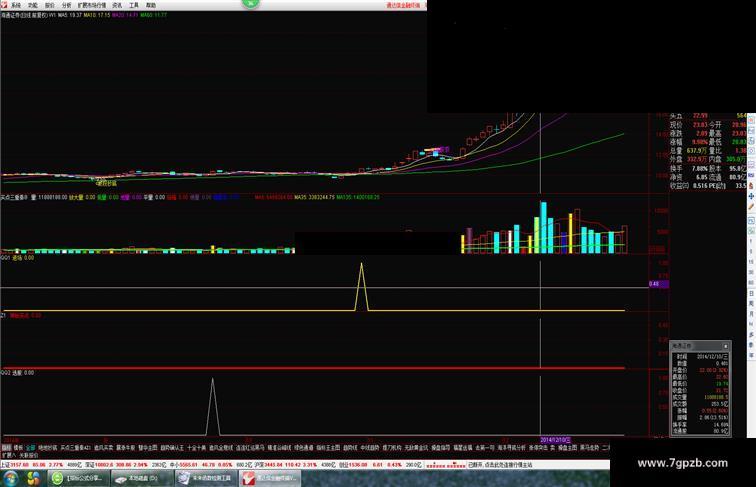Click the red connection signal indicator in status bar

[x=446, y=465]
